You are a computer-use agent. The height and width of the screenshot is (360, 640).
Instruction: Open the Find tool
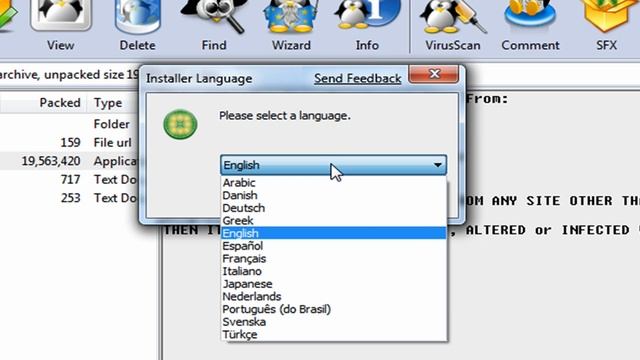click(x=214, y=24)
